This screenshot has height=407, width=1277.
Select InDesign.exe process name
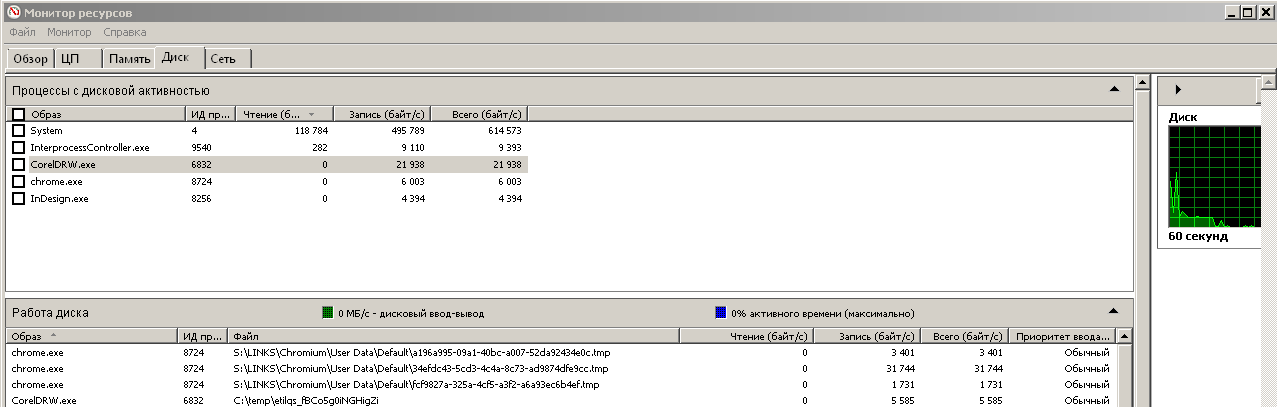click(60, 199)
